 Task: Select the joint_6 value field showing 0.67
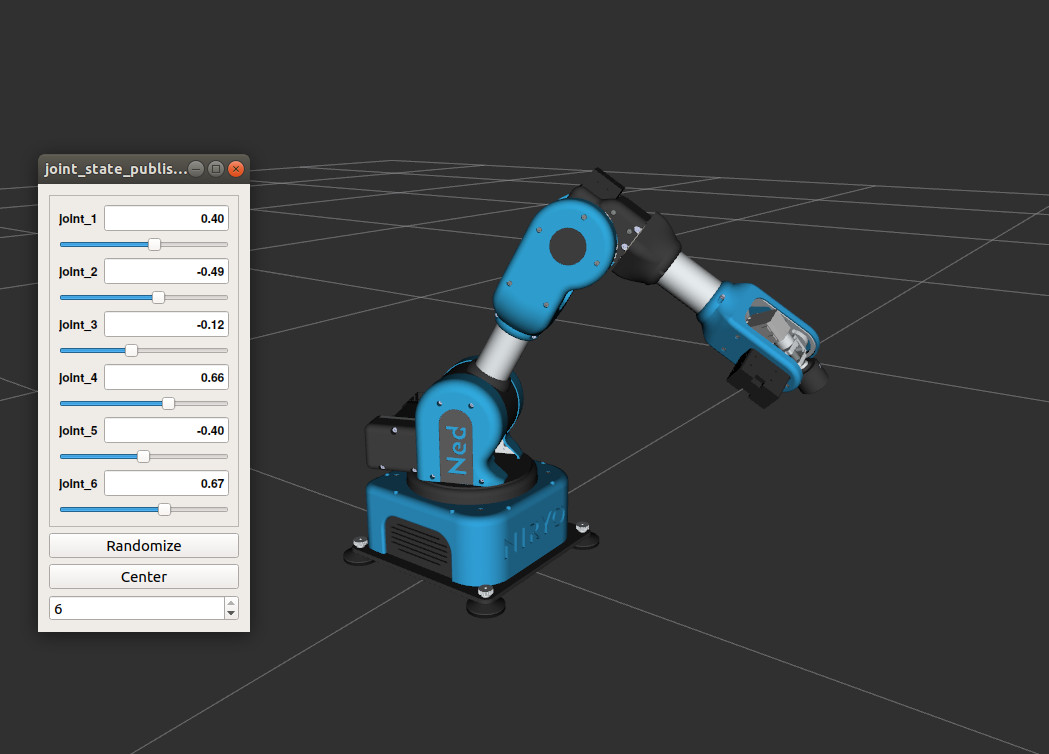tap(167, 483)
